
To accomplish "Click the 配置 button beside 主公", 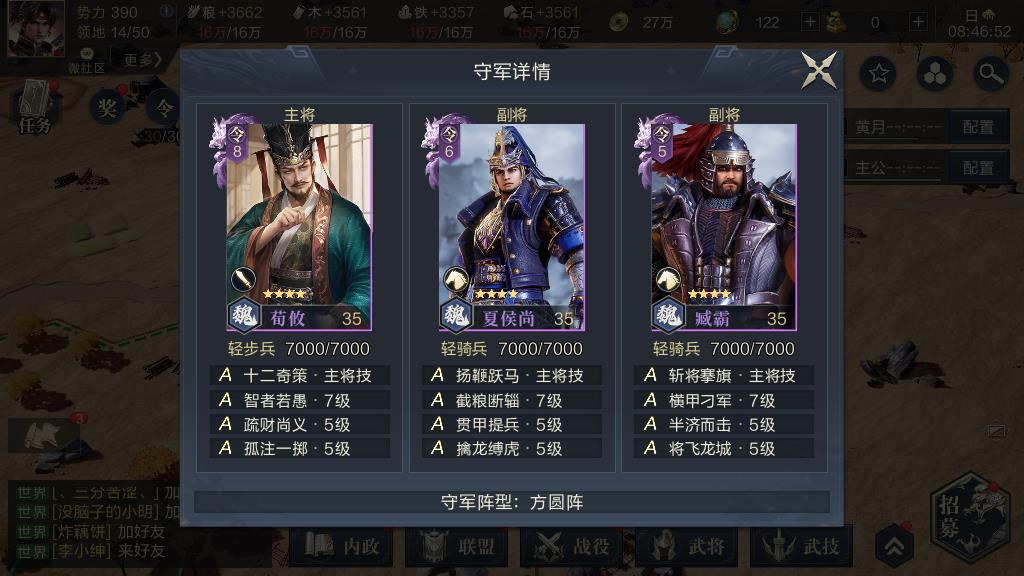I will tap(978, 168).
